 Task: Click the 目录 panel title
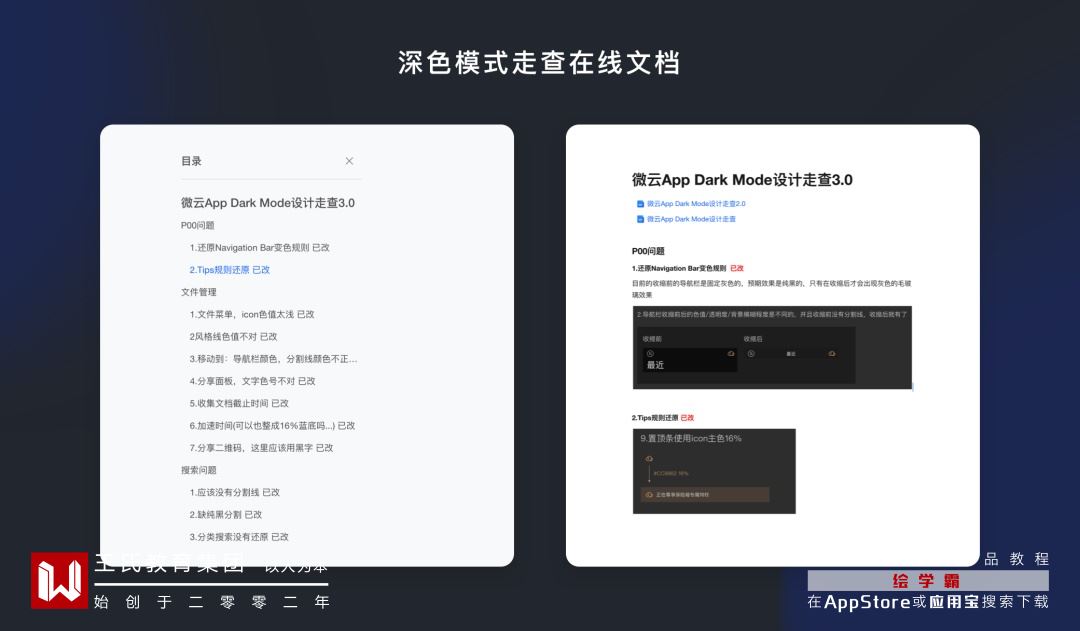[191, 161]
